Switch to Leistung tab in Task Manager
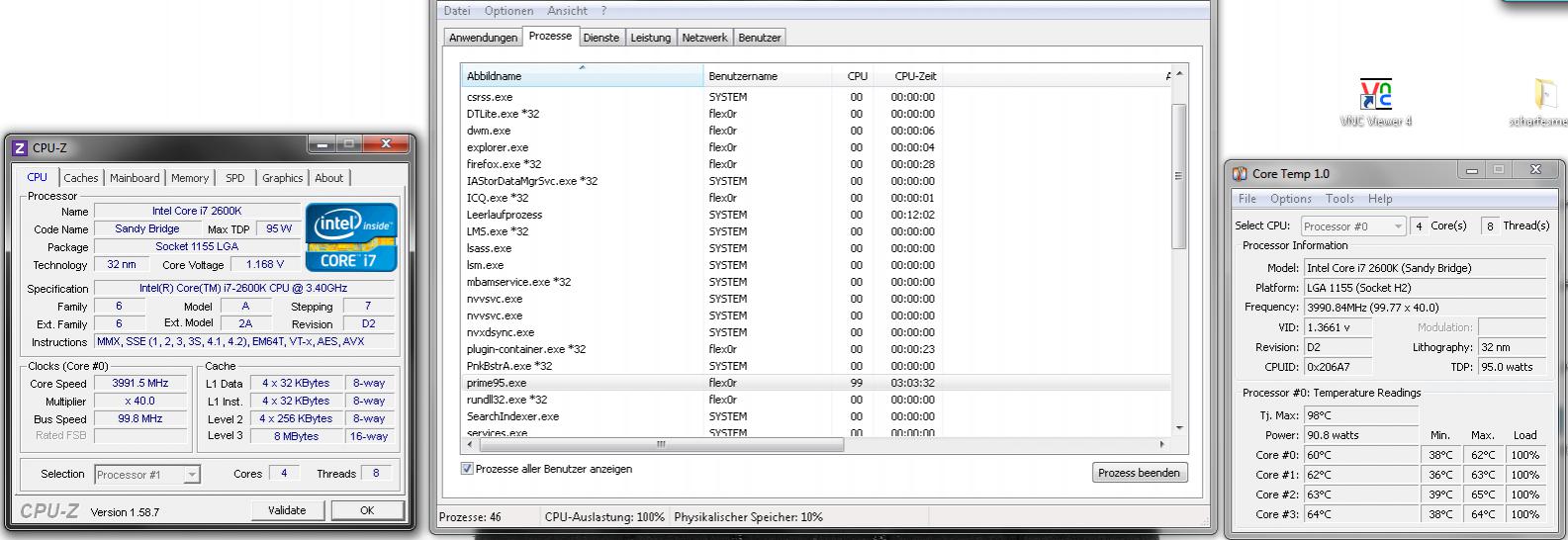Viewport: 1568px width, 540px height. click(650, 38)
